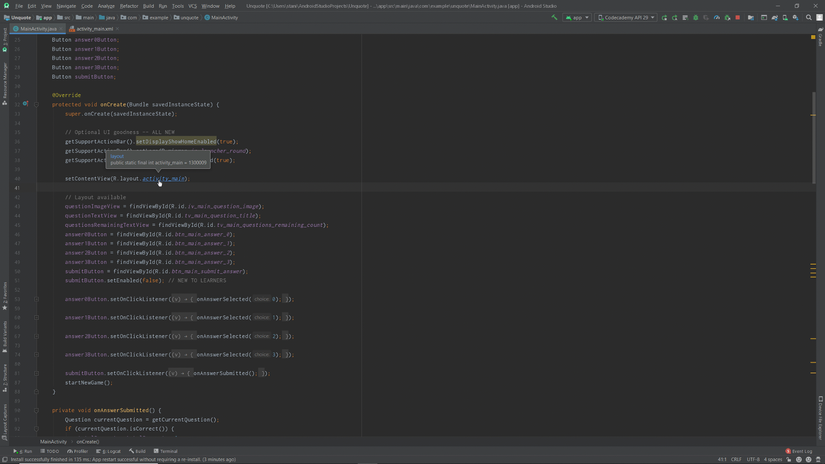This screenshot has width=825, height=464.
Task: Open the TODO tool window
Action: 50,451
